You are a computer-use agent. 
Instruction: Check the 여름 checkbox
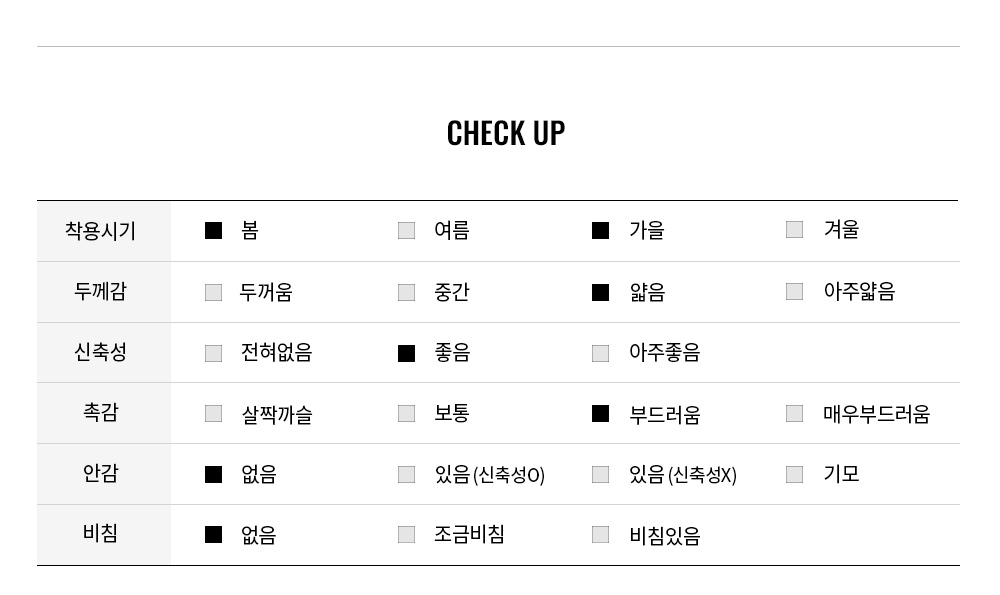tap(406, 230)
